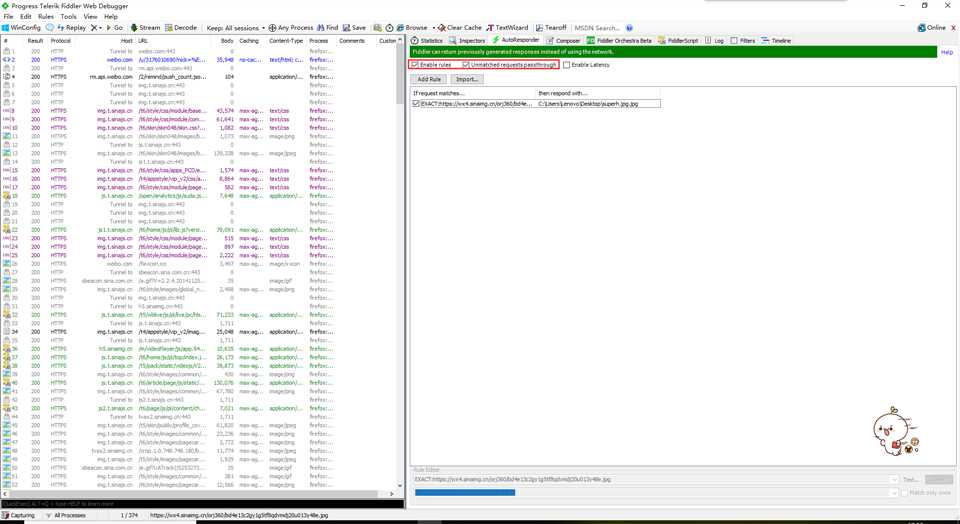Viewport: 960px width, 524px height.
Task: Sort sessions by the Body column header
Action: coord(227,41)
